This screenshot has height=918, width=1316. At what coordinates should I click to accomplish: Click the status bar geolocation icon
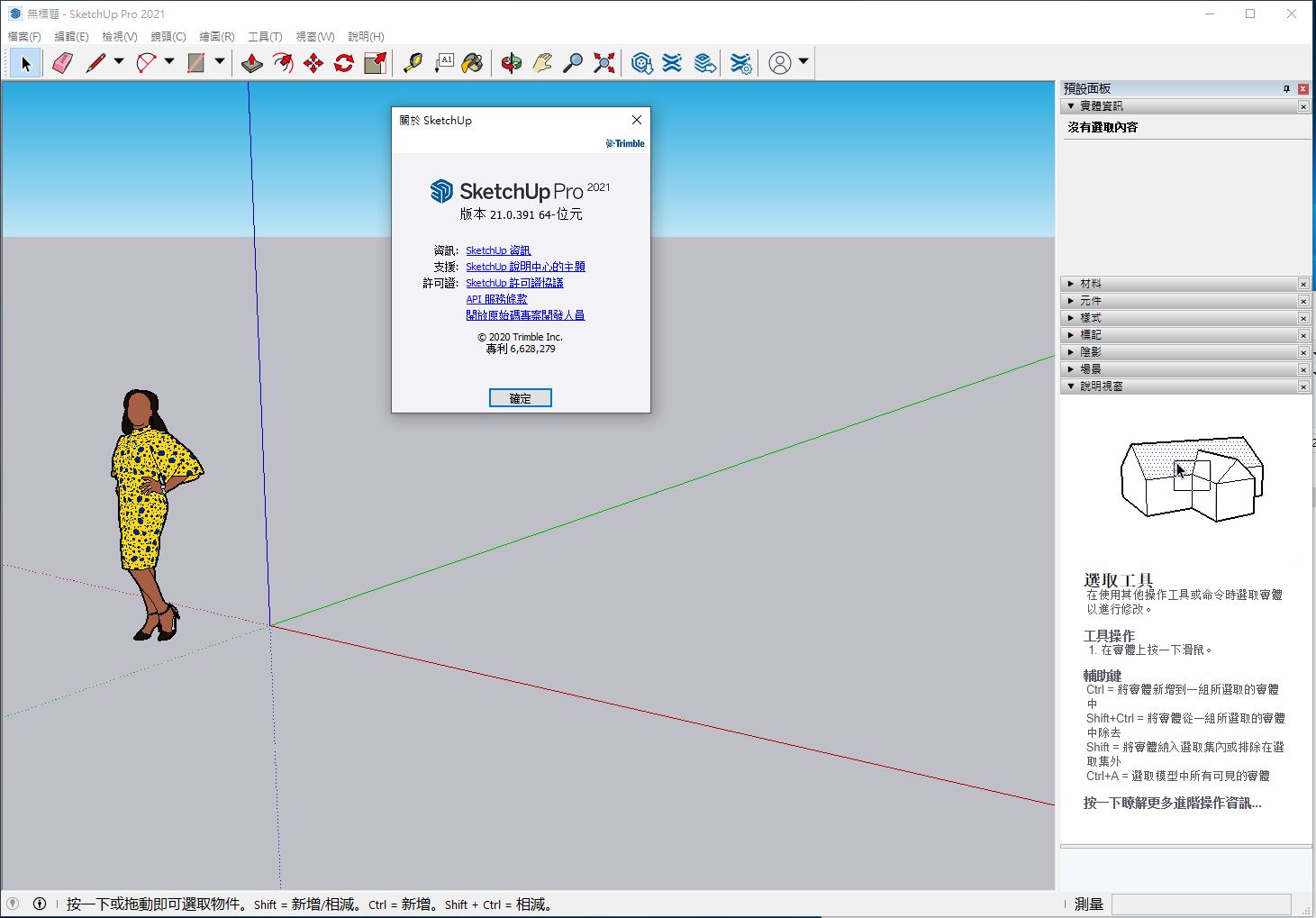click(x=13, y=904)
